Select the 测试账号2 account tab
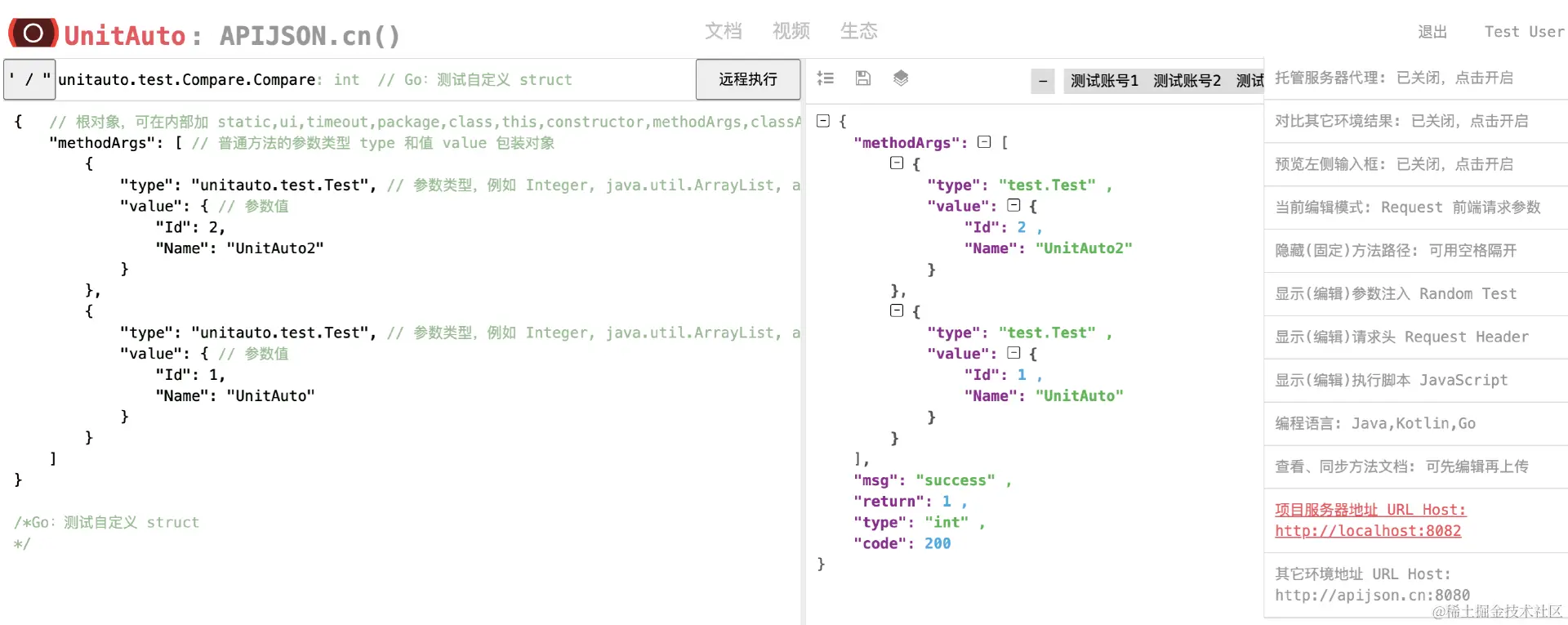Viewport: 1568px width, 625px height. pyautogui.click(x=1187, y=81)
